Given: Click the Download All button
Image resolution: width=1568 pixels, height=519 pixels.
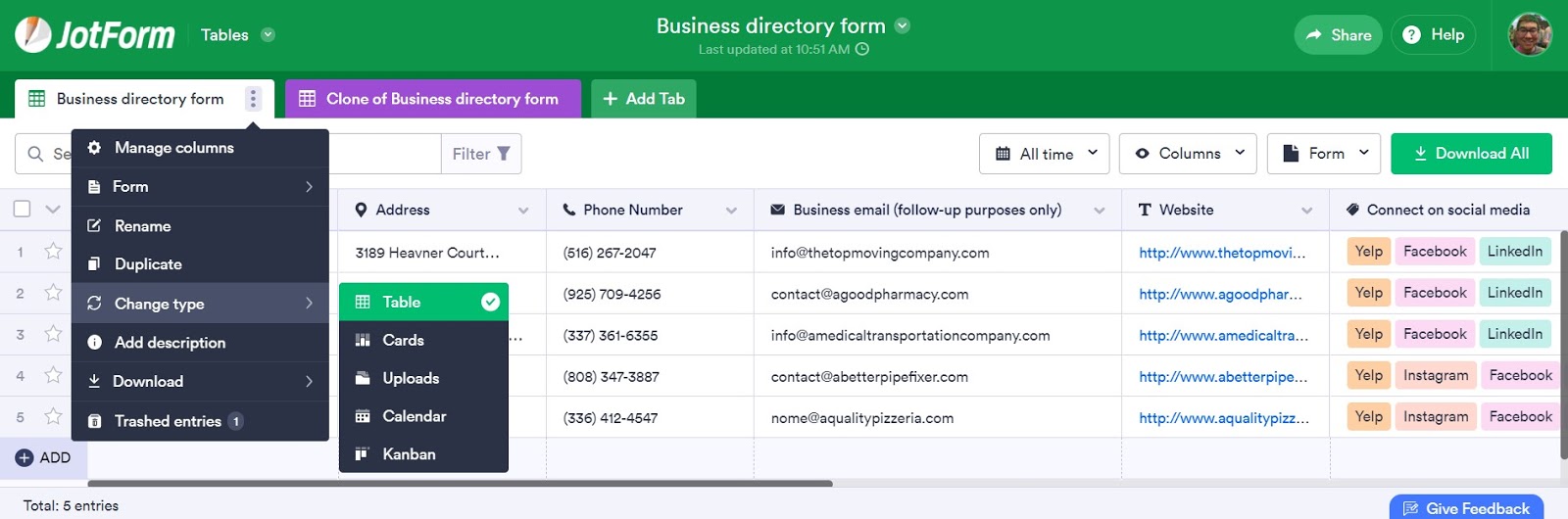Looking at the screenshot, I should [1471, 154].
